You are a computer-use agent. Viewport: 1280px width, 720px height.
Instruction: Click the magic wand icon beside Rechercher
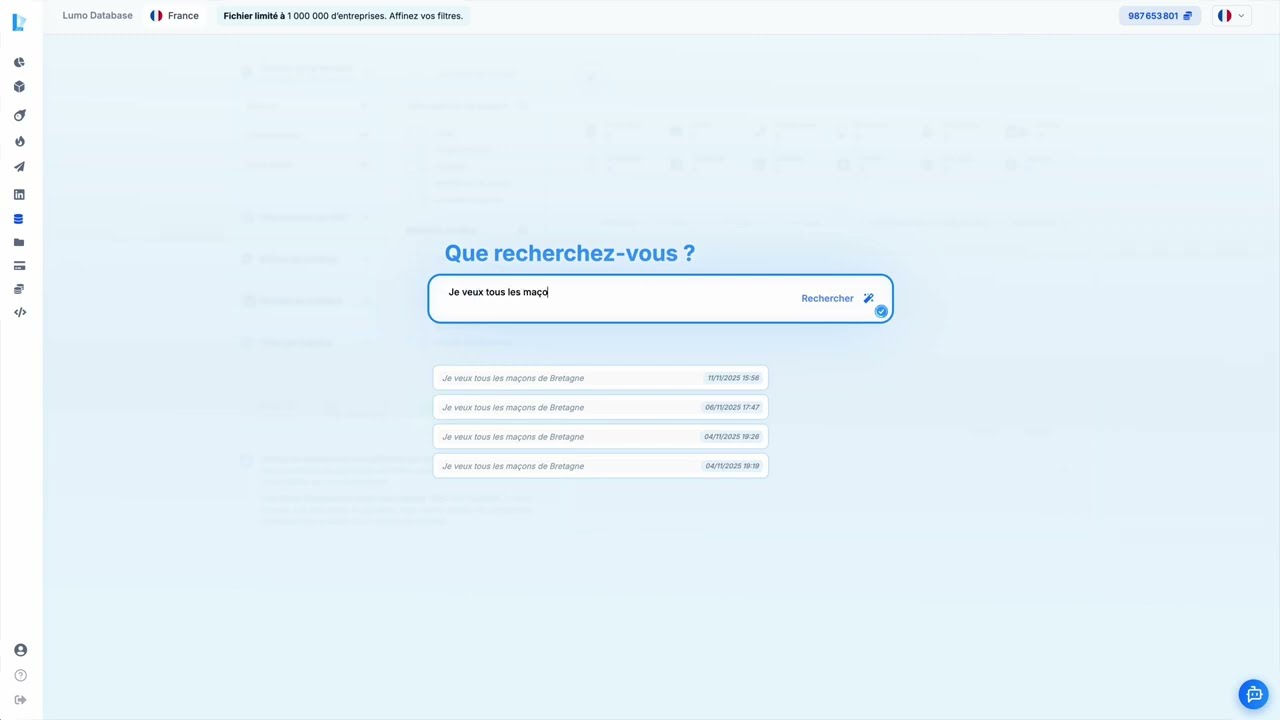[x=868, y=298]
